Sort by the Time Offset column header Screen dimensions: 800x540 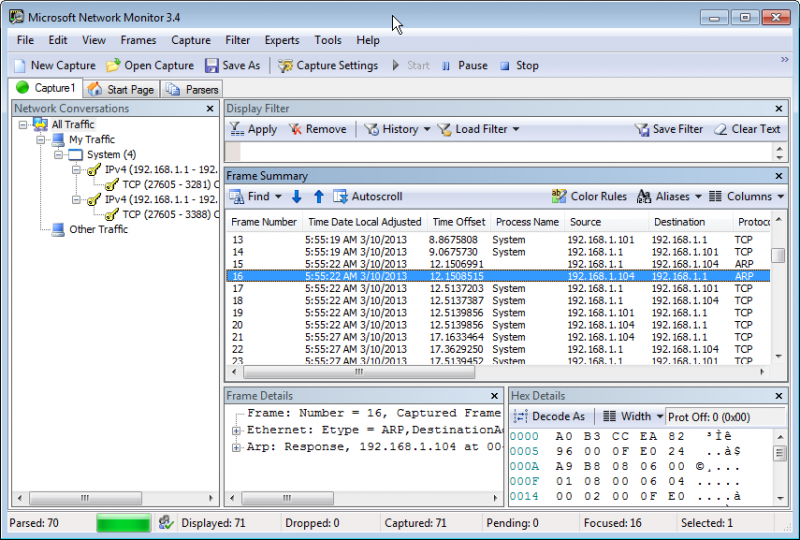coord(459,222)
